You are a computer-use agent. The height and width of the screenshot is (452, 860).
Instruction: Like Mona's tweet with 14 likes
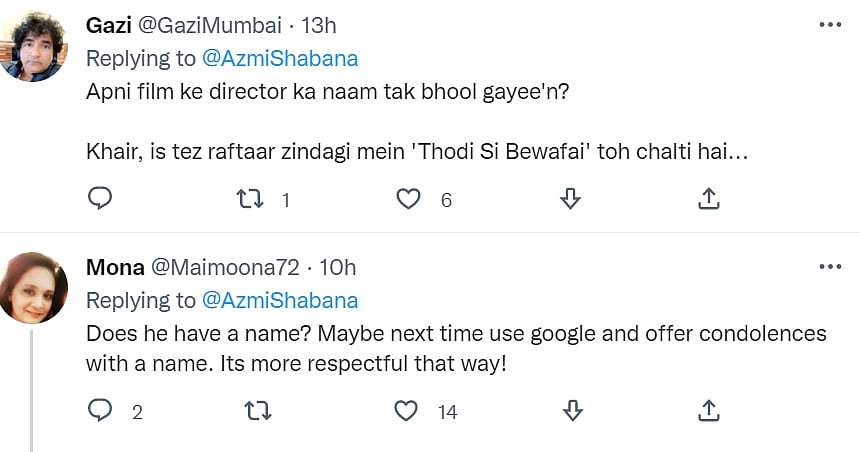(406, 410)
